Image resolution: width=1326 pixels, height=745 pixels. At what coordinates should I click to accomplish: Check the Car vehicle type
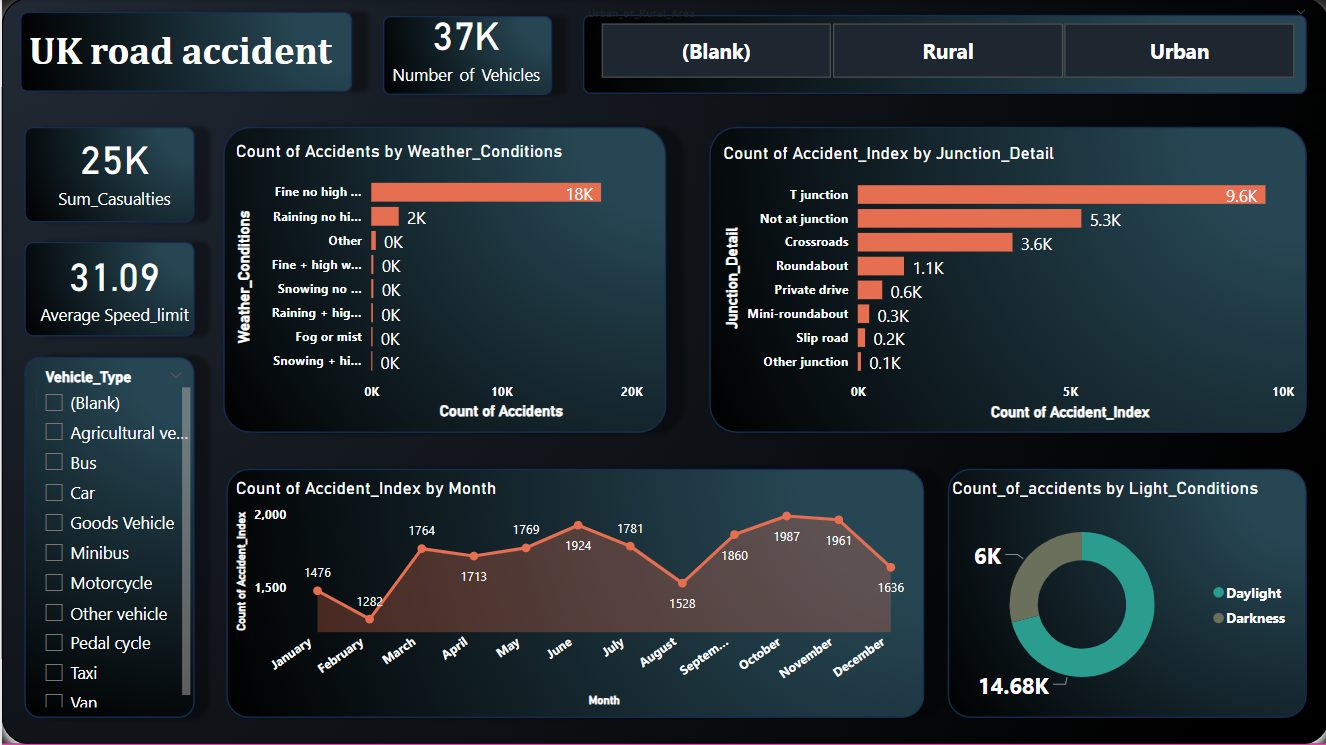pyautogui.click(x=53, y=492)
